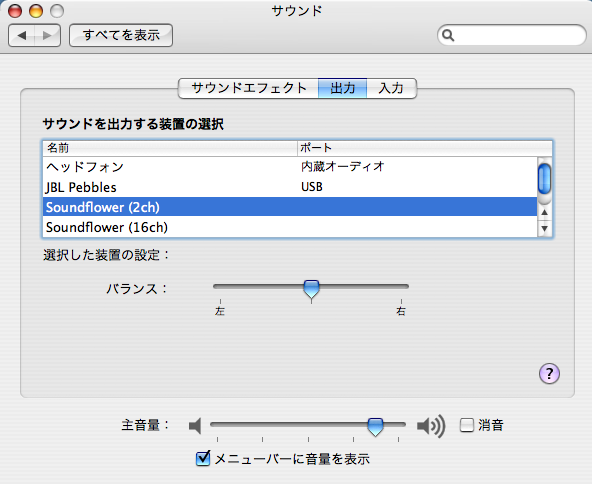The width and height of the screenshot is (592, 484).
Task: Select ヘッドフォン output device
Action: [290, 167]
